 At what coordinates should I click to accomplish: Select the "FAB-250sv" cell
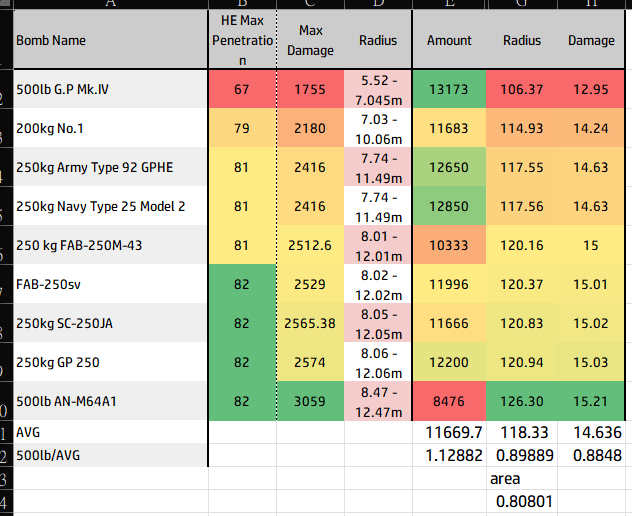click(110, 284)
